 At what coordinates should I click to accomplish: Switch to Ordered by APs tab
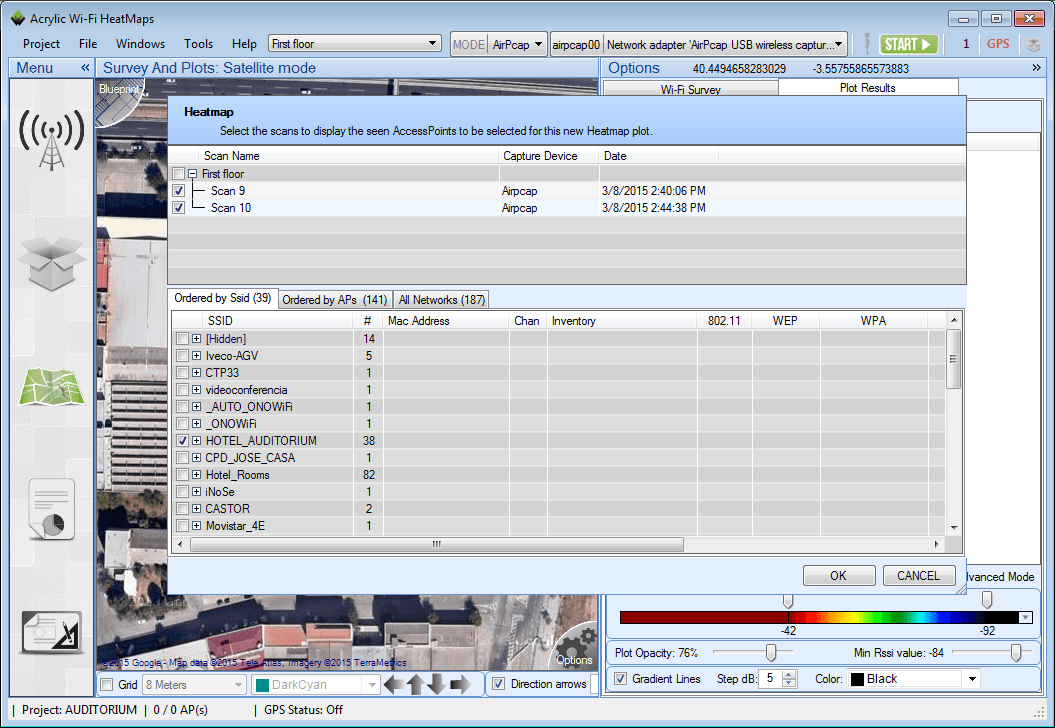pyautogui.click(x=334, y=300)
